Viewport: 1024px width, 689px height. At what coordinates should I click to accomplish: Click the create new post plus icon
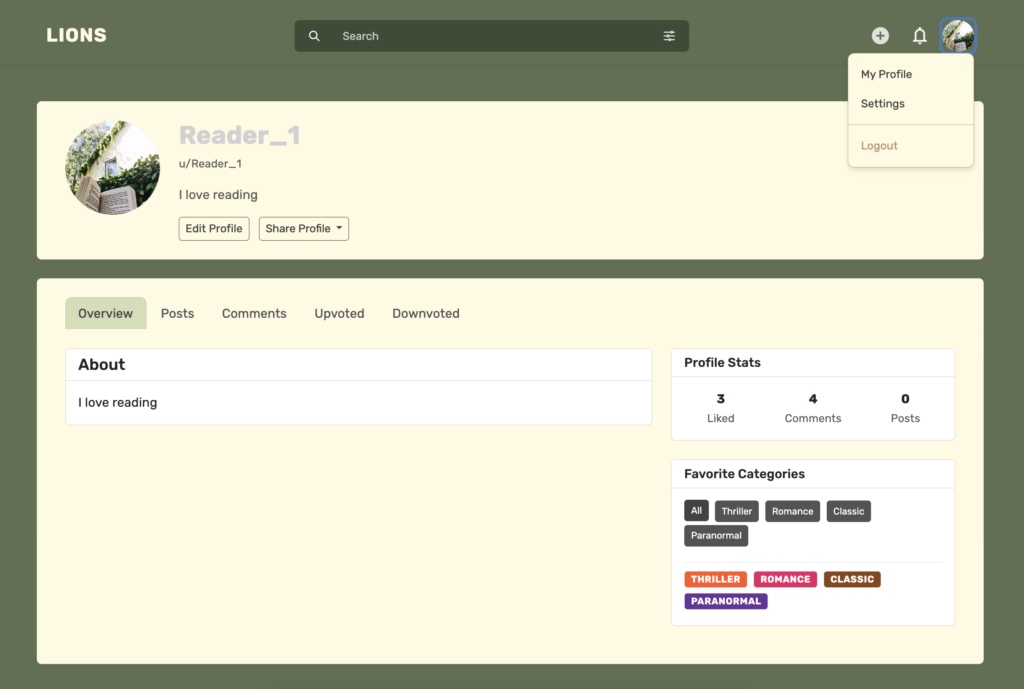click(x=880, y=36)
